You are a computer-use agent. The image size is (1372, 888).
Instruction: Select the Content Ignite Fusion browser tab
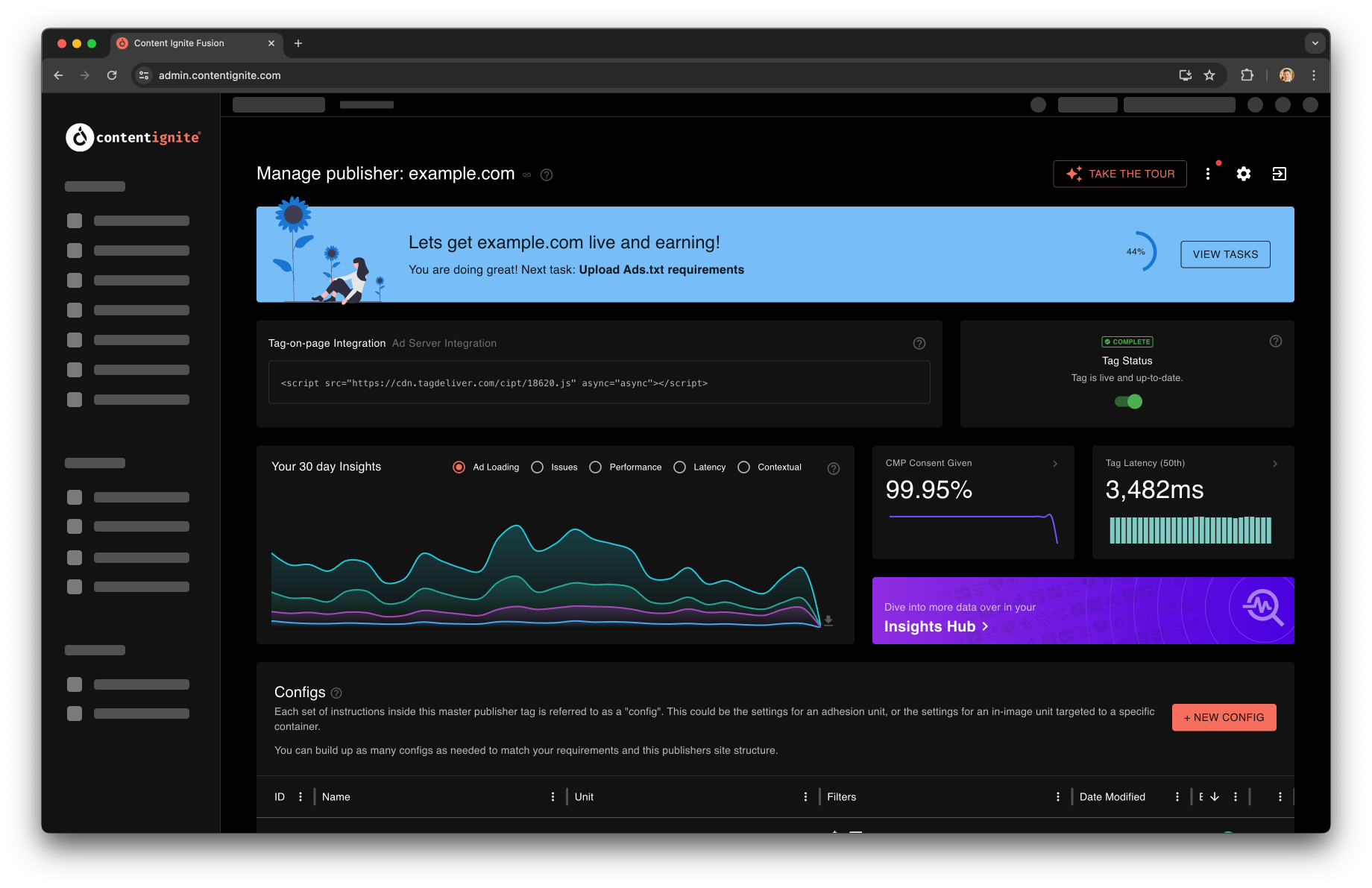click(197, 43)
